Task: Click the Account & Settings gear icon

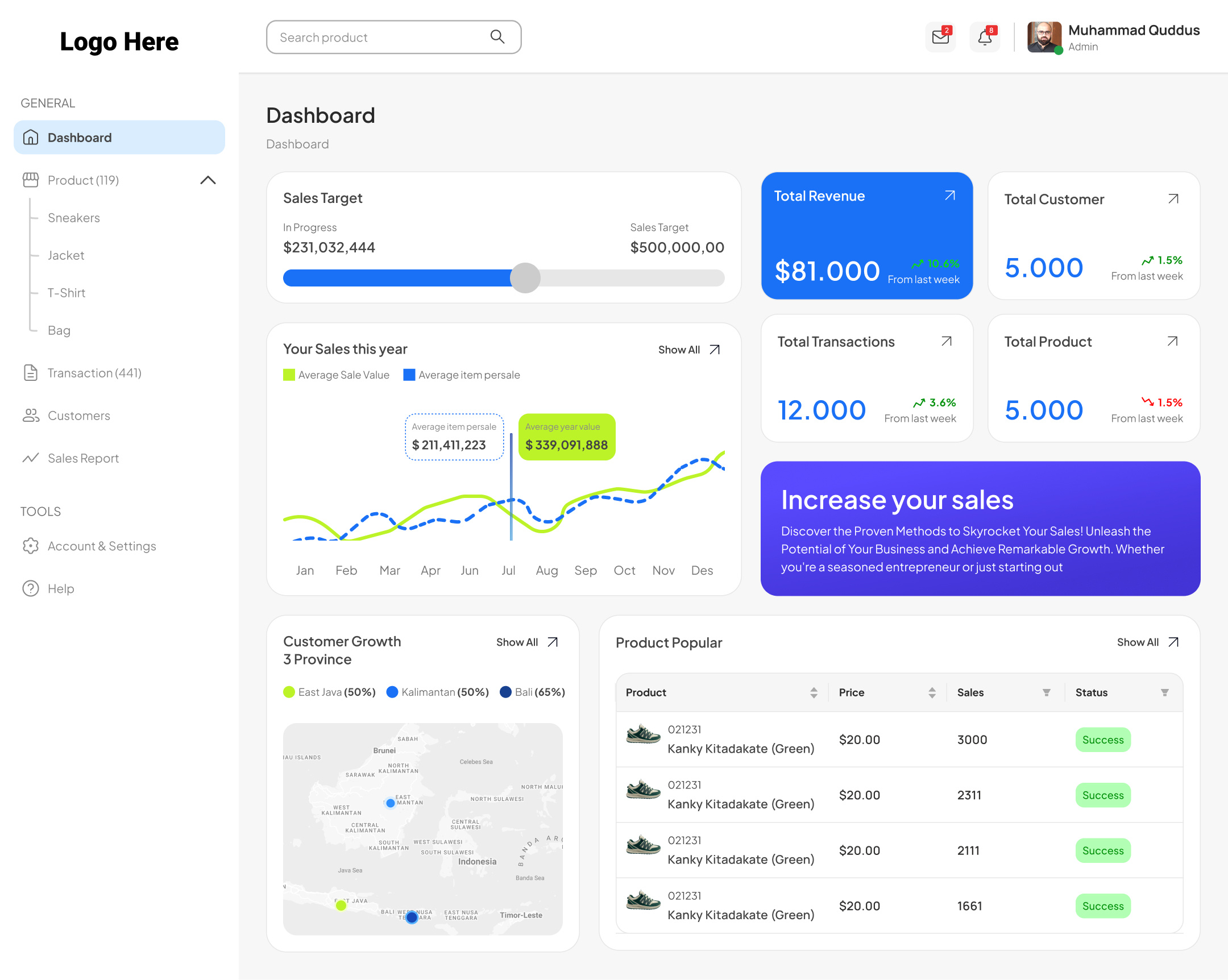Action: click(x=30, y=546)
